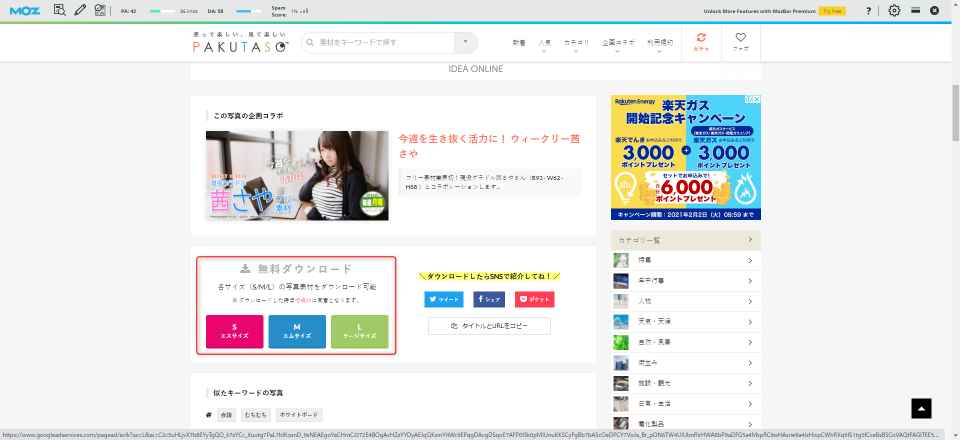Click the PA score bar in MozBar
This screenshot has height=440, width=960.
click(x=164, y=10)
